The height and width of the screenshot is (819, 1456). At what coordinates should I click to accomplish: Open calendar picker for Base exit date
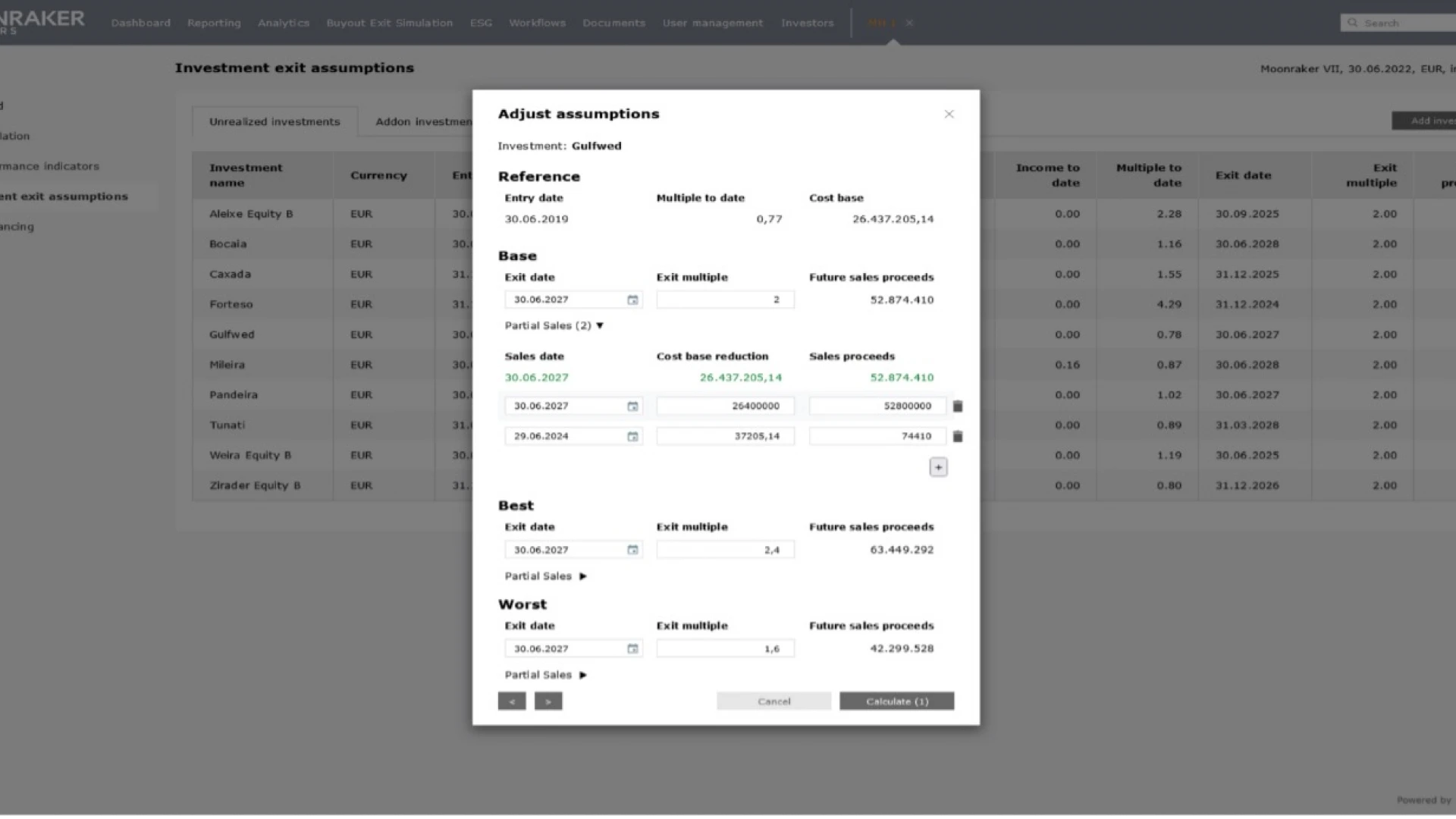coord(632,300)
